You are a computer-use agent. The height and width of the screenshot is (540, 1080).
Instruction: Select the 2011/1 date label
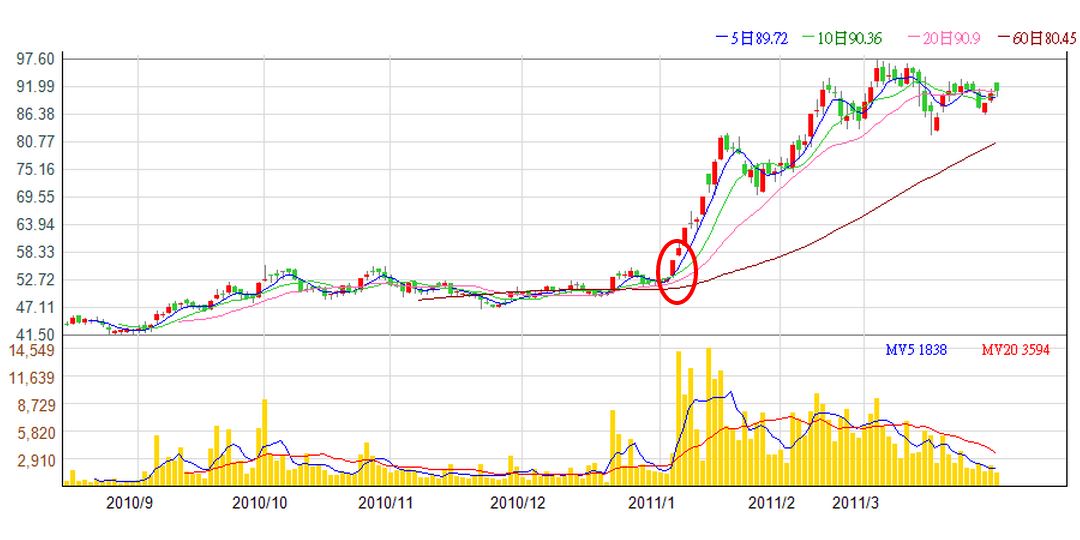pos(652,503)
